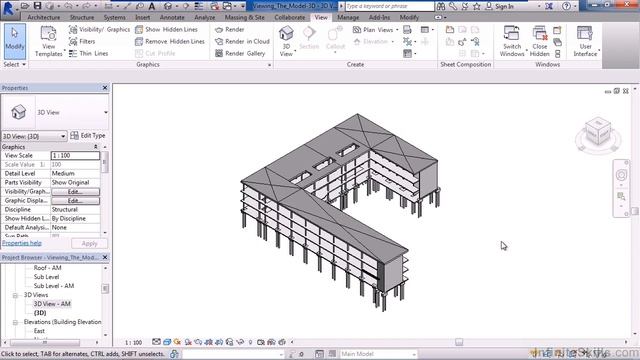Open View Templates
Screen dimensions: 640x360
(48, 41)
